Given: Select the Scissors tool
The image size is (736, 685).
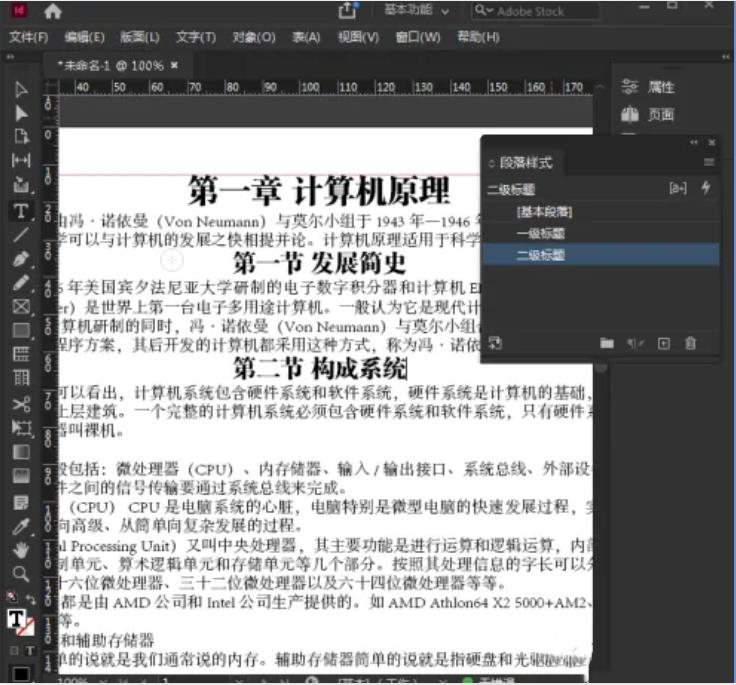Looking at the screenshot, I should click(x=20, y=403).
